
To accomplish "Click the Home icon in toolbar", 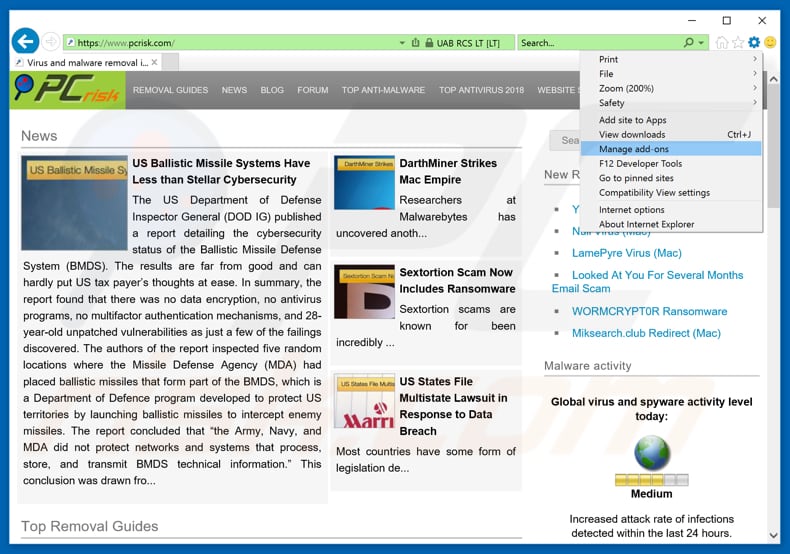I will 721,42.
